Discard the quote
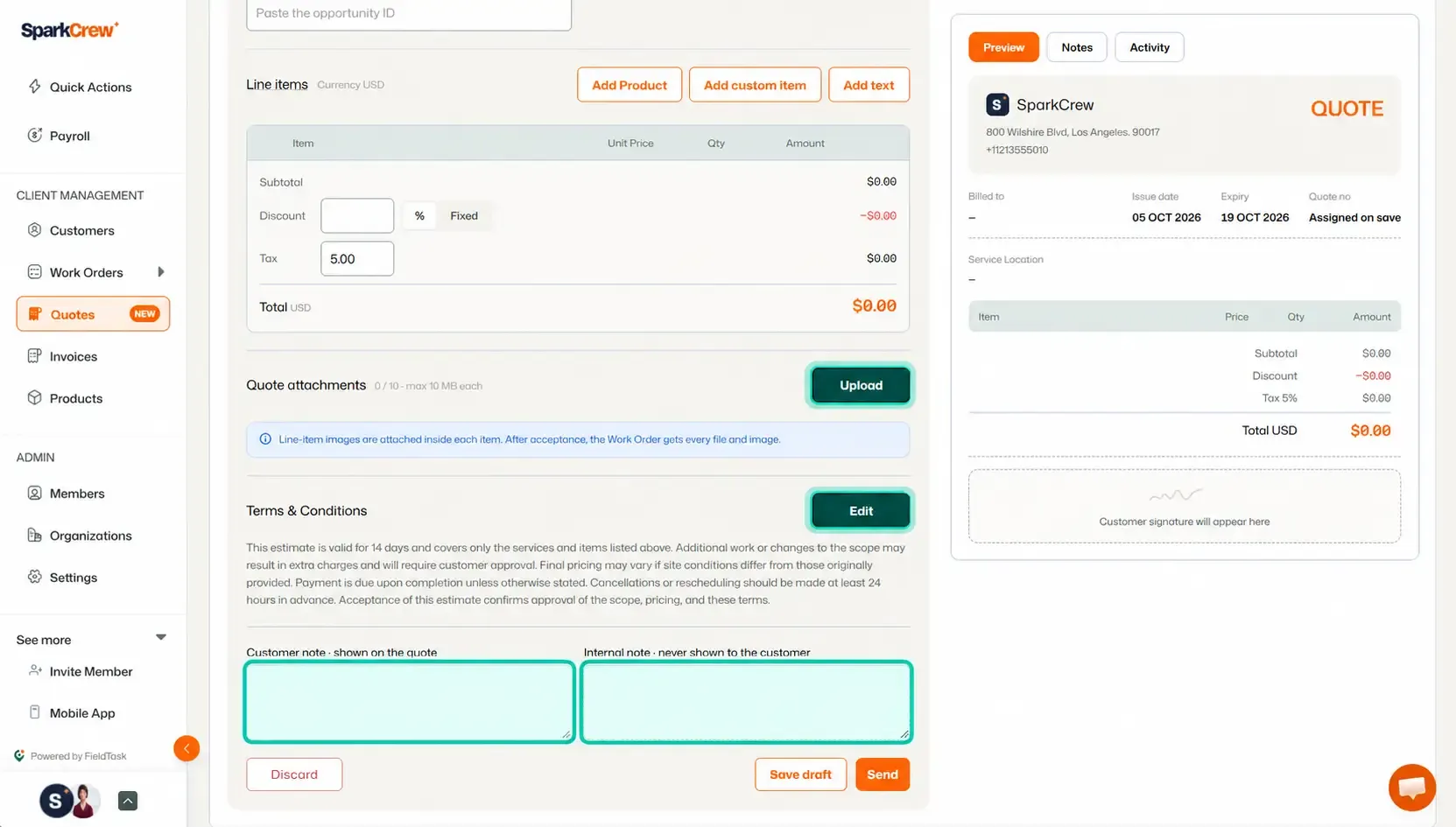1456x827 pixels. click(x=294, y=774)
